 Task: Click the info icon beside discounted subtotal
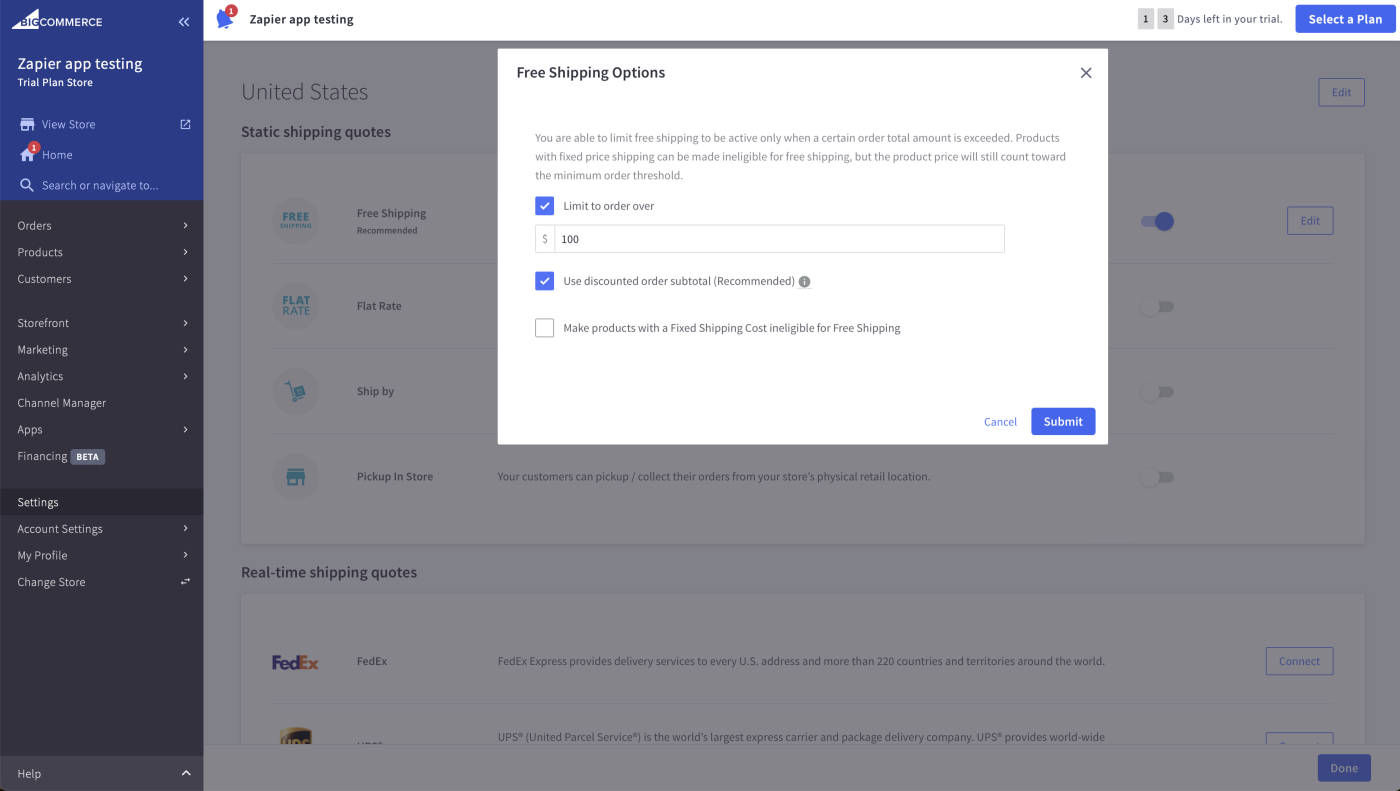click(x=805, y=282)
